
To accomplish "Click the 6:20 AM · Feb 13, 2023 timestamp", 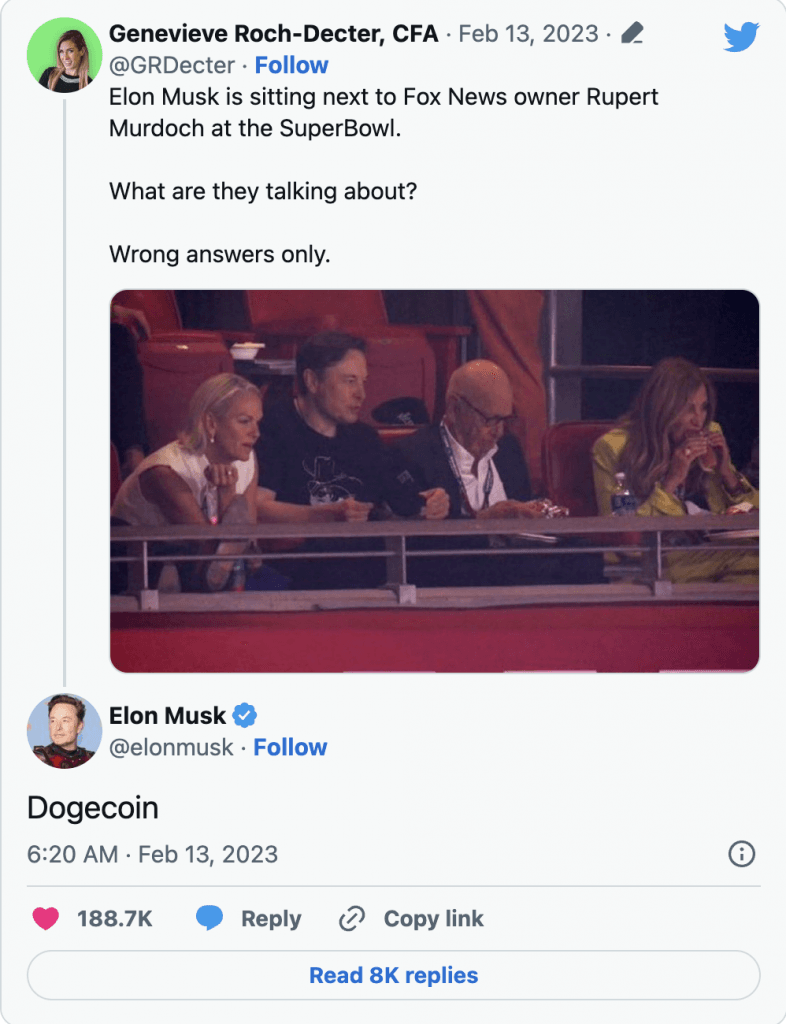I will [152, 855].
